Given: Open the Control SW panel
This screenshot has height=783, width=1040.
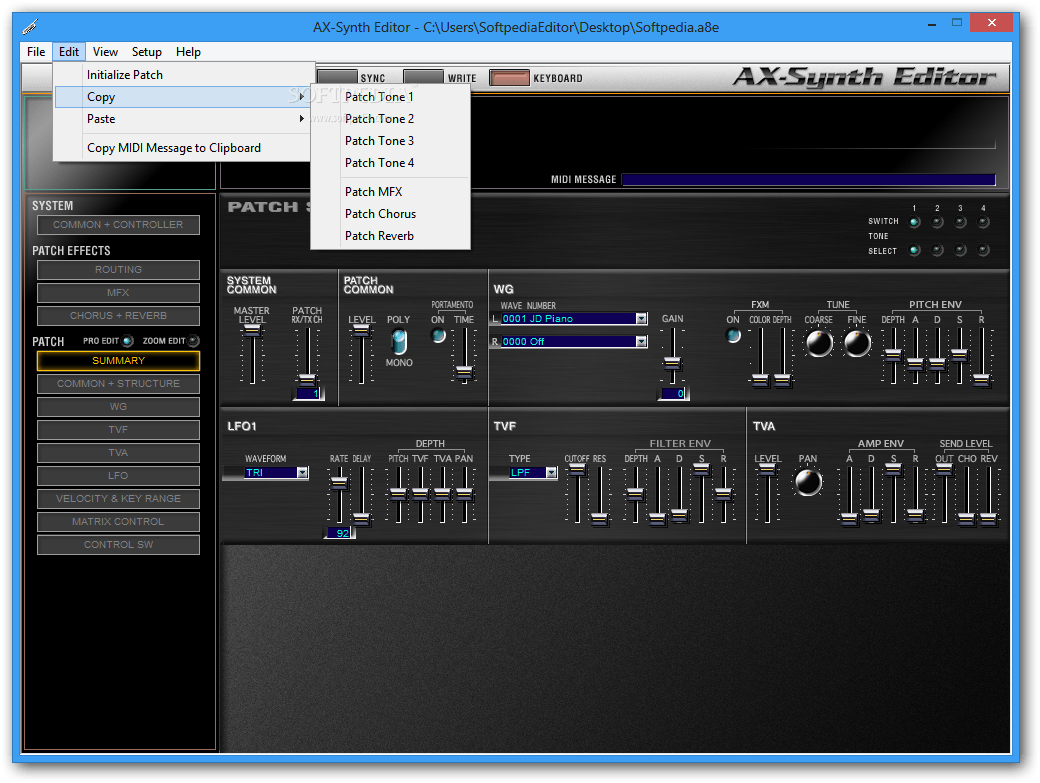Looking at the screenshot, I should [x=117, y=544].
